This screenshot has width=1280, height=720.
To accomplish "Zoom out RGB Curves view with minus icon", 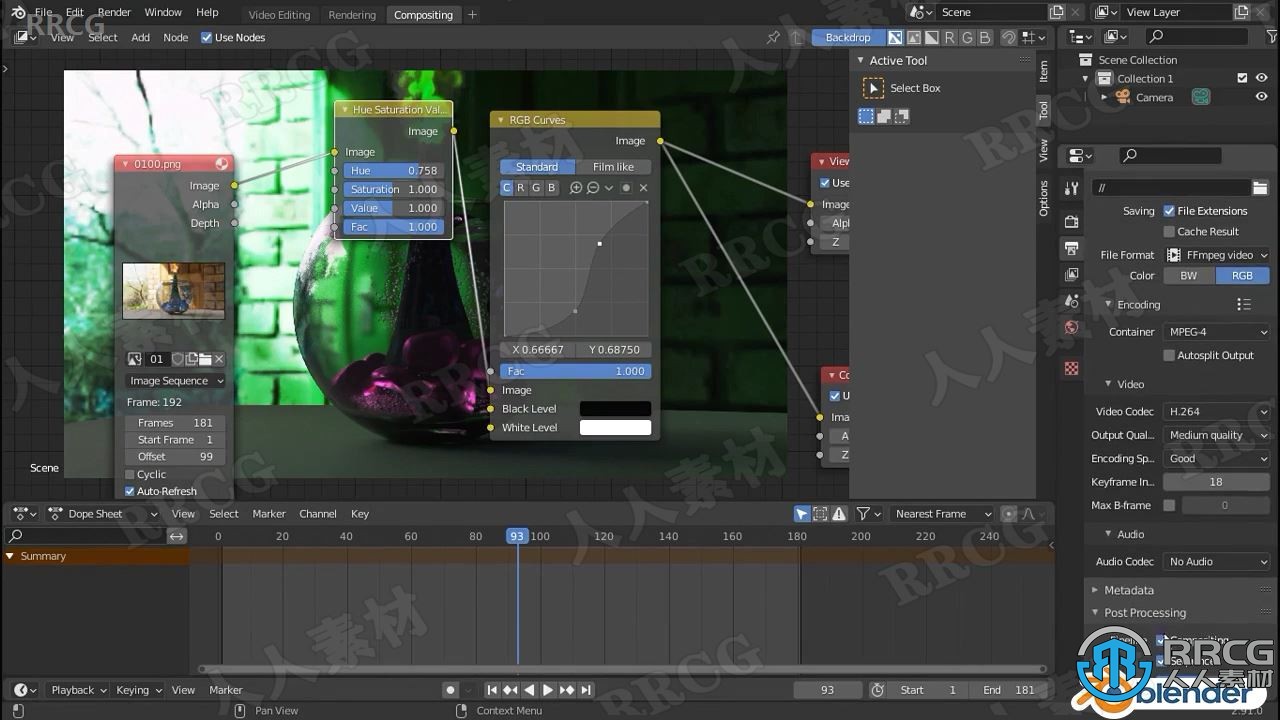I will pos(593,188).
